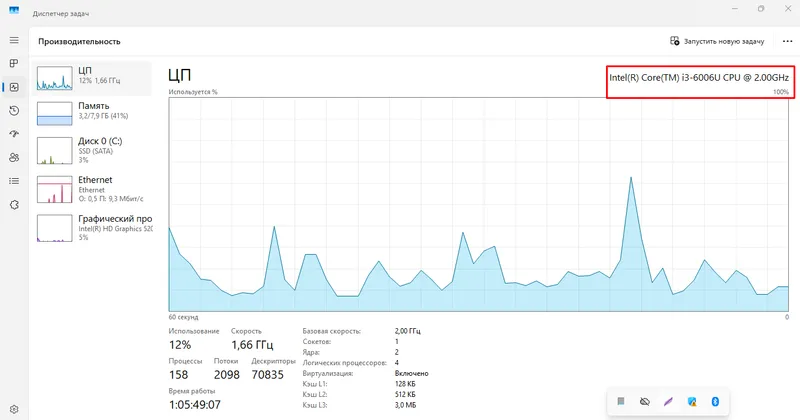
Task: Select the Performance page icon in sidebar
Action: [14, 87]
